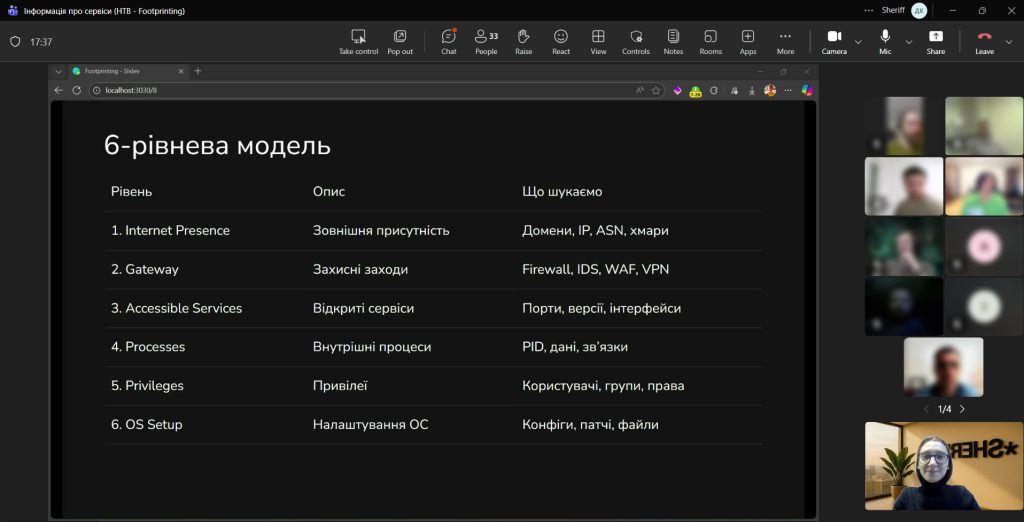Raise your hand in meeting
This screenshot has width=1024, height=522.
click(523, 41)
